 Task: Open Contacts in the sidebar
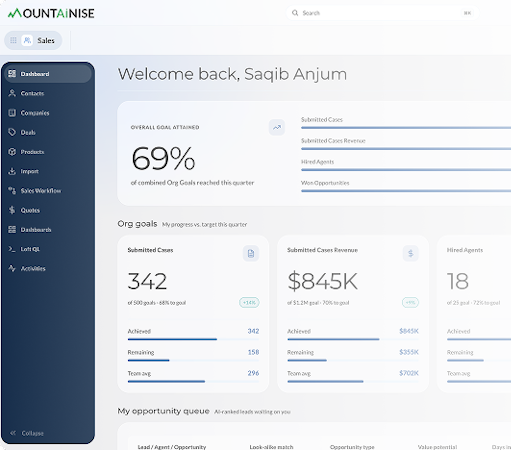coord(48,93)
